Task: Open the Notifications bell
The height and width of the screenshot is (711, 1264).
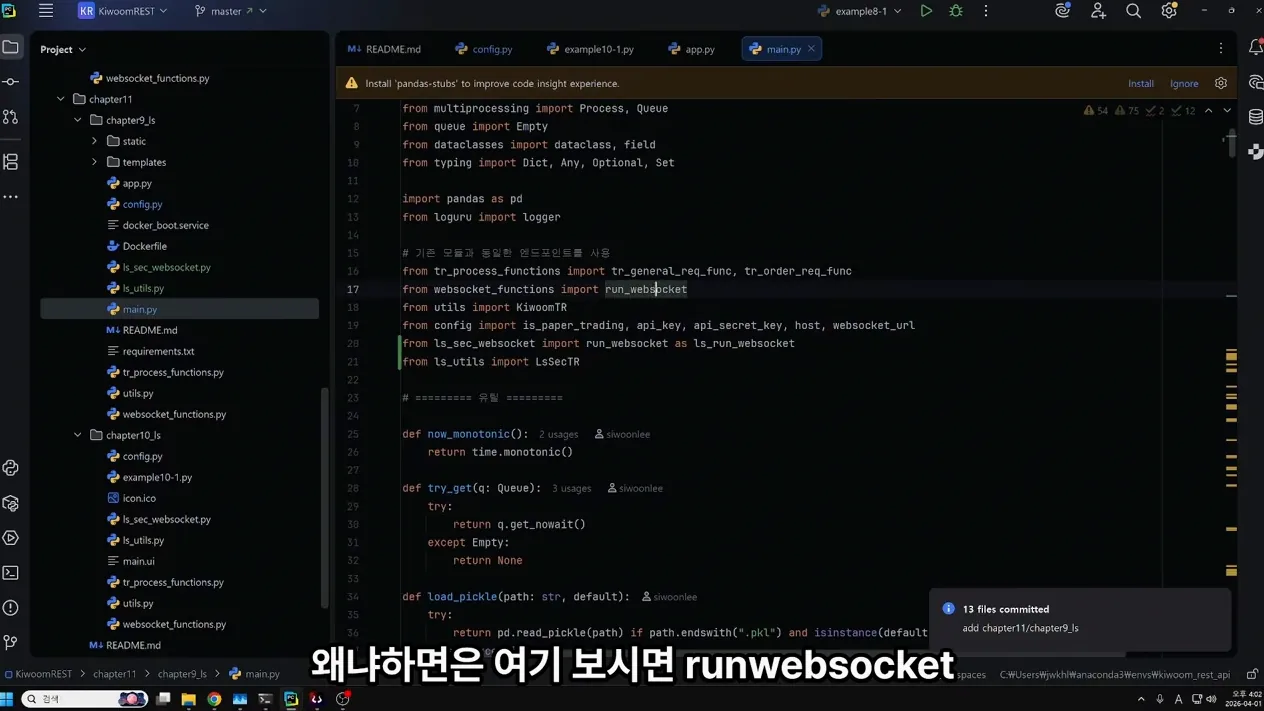Action: [x=1256, y=47]
